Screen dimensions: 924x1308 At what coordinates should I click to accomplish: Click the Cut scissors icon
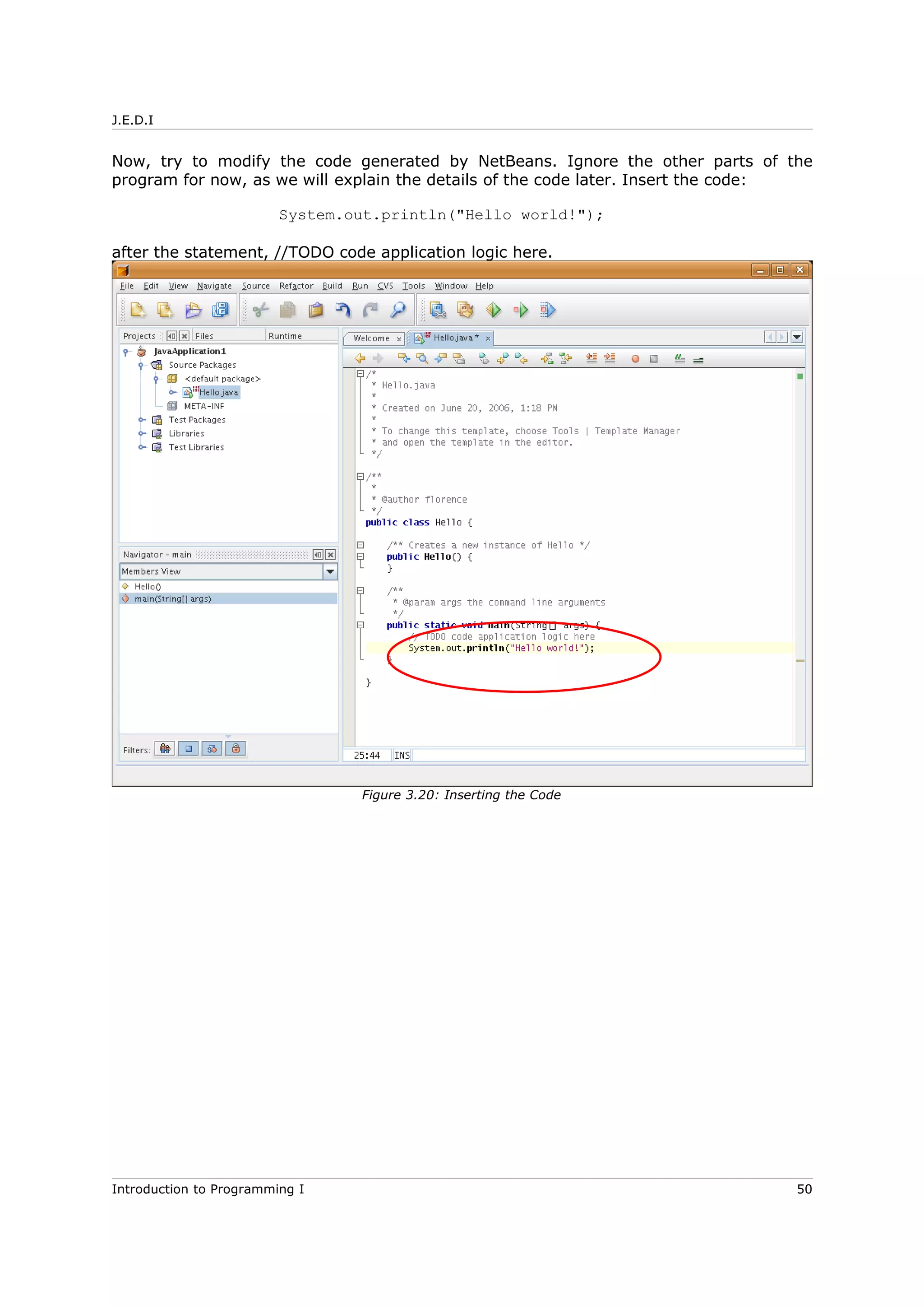point(261,310)
